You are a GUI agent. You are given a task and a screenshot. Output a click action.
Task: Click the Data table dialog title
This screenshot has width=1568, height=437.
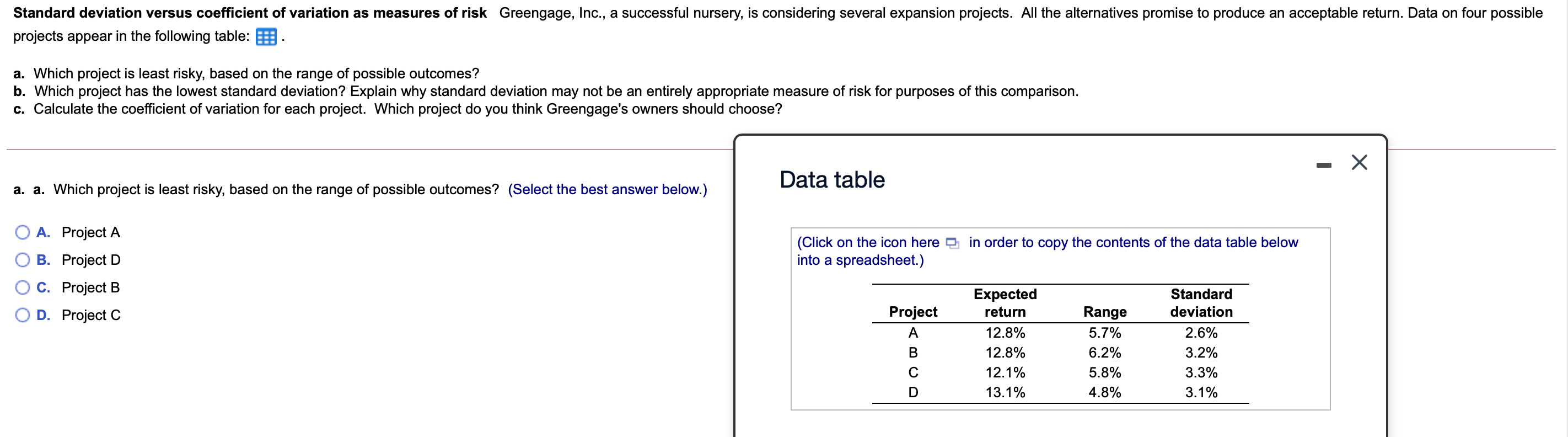coord(831,180)
